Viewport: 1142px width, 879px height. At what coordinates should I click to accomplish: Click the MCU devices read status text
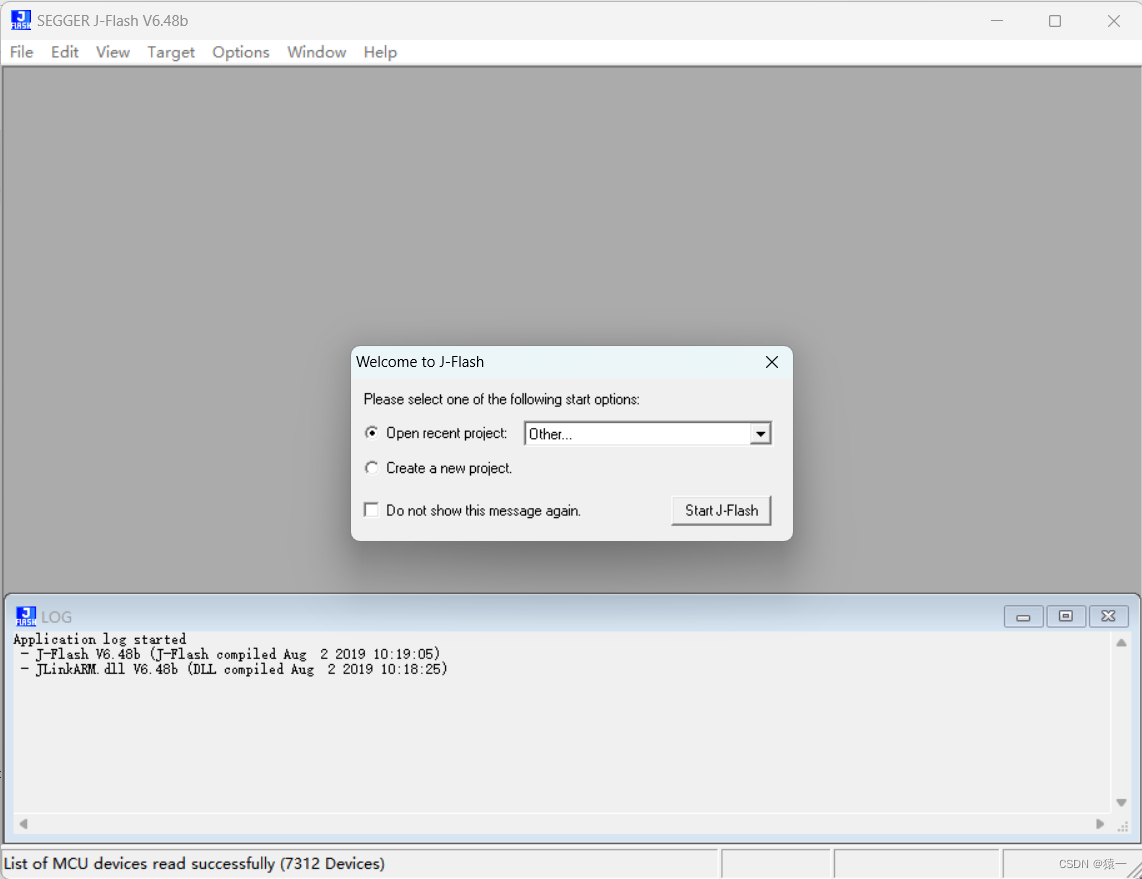click(x=194, y=864)
